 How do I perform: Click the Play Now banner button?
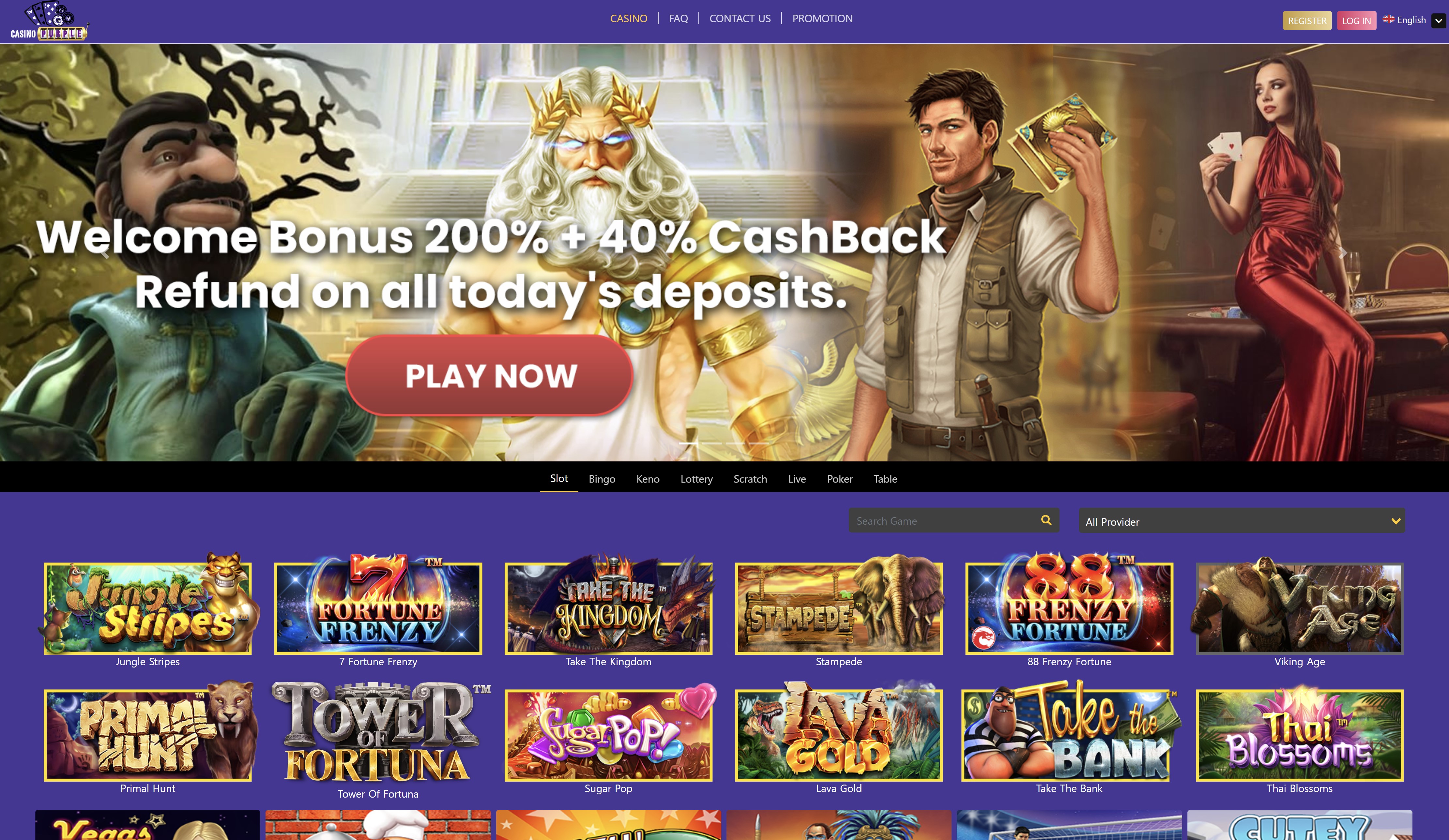point(489,375)
